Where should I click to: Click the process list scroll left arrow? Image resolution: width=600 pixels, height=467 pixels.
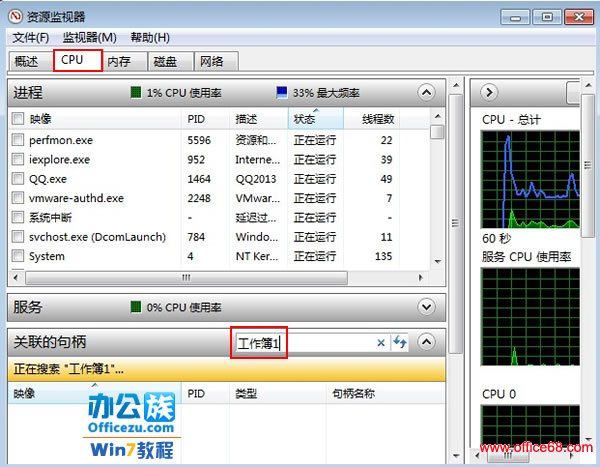pos(16,278)
